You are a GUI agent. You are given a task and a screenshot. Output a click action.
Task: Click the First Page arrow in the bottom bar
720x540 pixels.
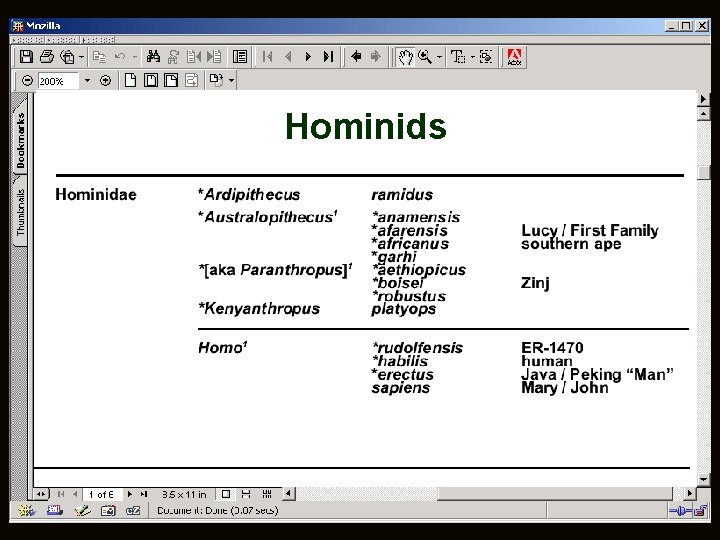61,494
